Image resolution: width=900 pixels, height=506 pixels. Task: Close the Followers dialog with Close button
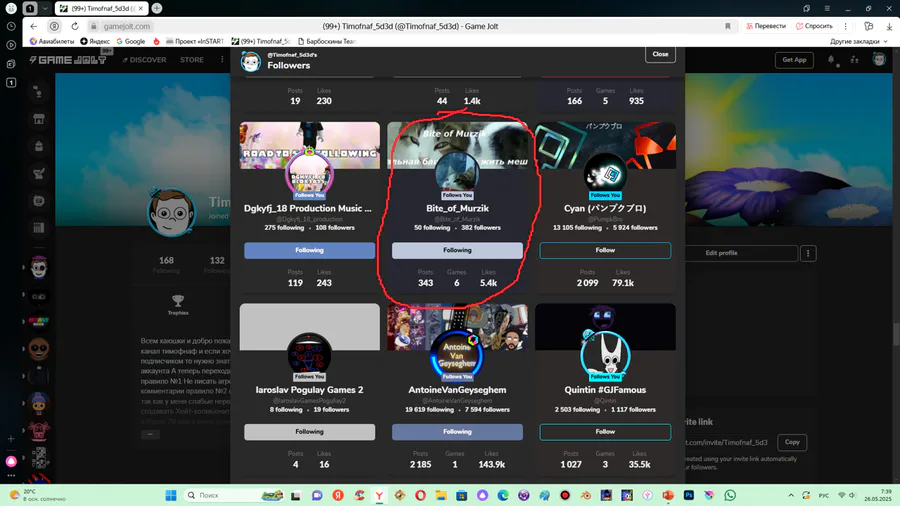click(x=660, y=54)
